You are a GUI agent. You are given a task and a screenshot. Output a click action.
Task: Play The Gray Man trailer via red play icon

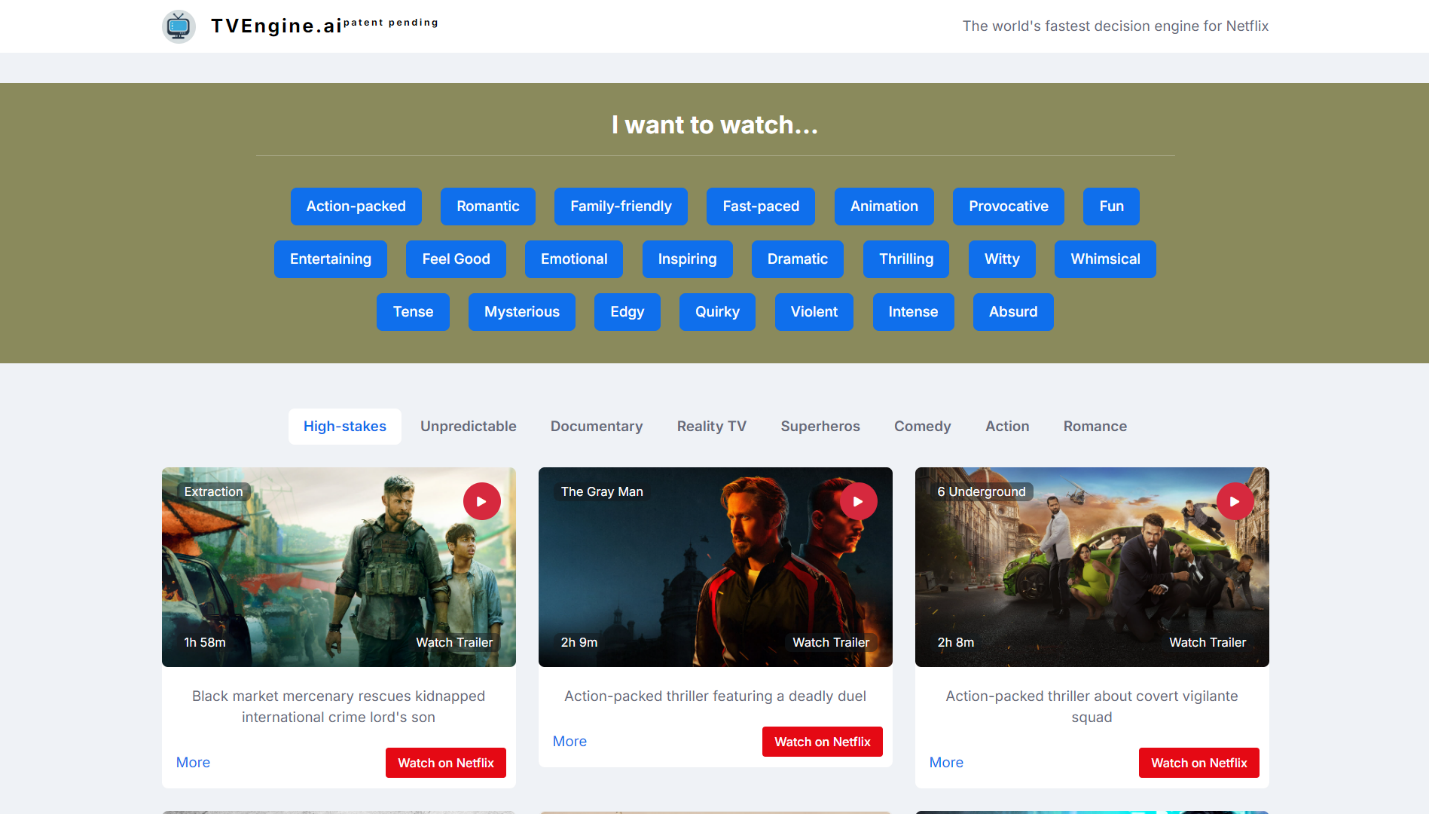(x=858, y=501)
